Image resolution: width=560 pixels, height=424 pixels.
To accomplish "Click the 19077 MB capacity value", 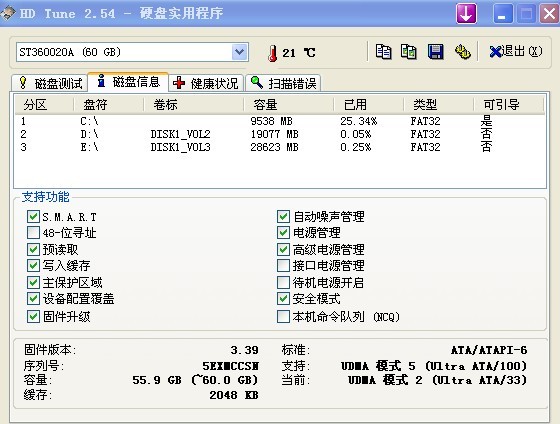I will (x=274, y=134).
